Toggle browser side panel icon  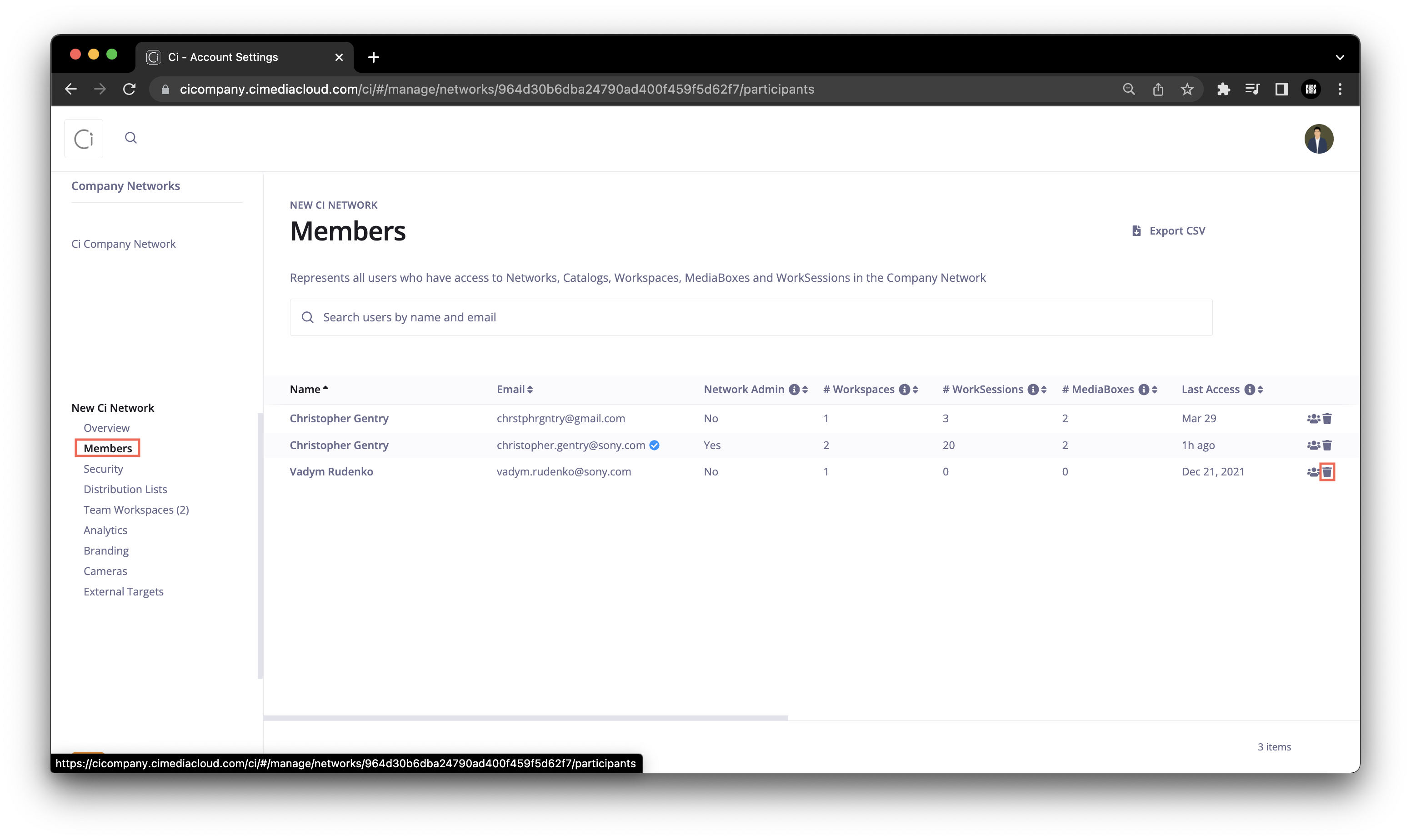coord(1281,89)
